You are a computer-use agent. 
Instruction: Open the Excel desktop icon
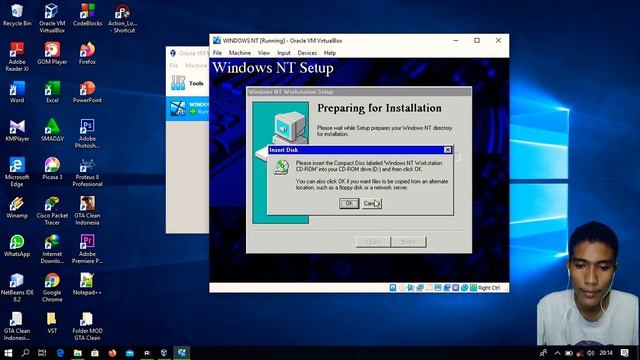click(52, 92)
